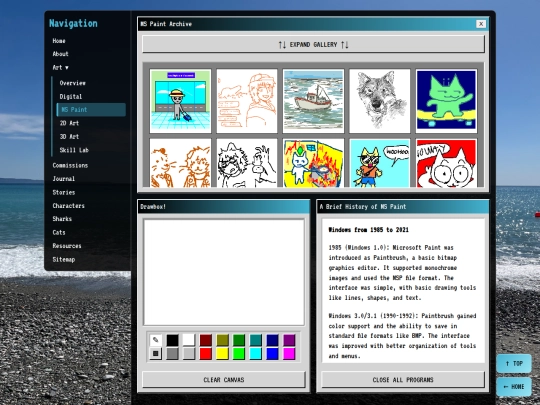This screenshot has width=540, height=405.
Task: Select the square eraser tool in Drawbox
Action: click(156, 353)
